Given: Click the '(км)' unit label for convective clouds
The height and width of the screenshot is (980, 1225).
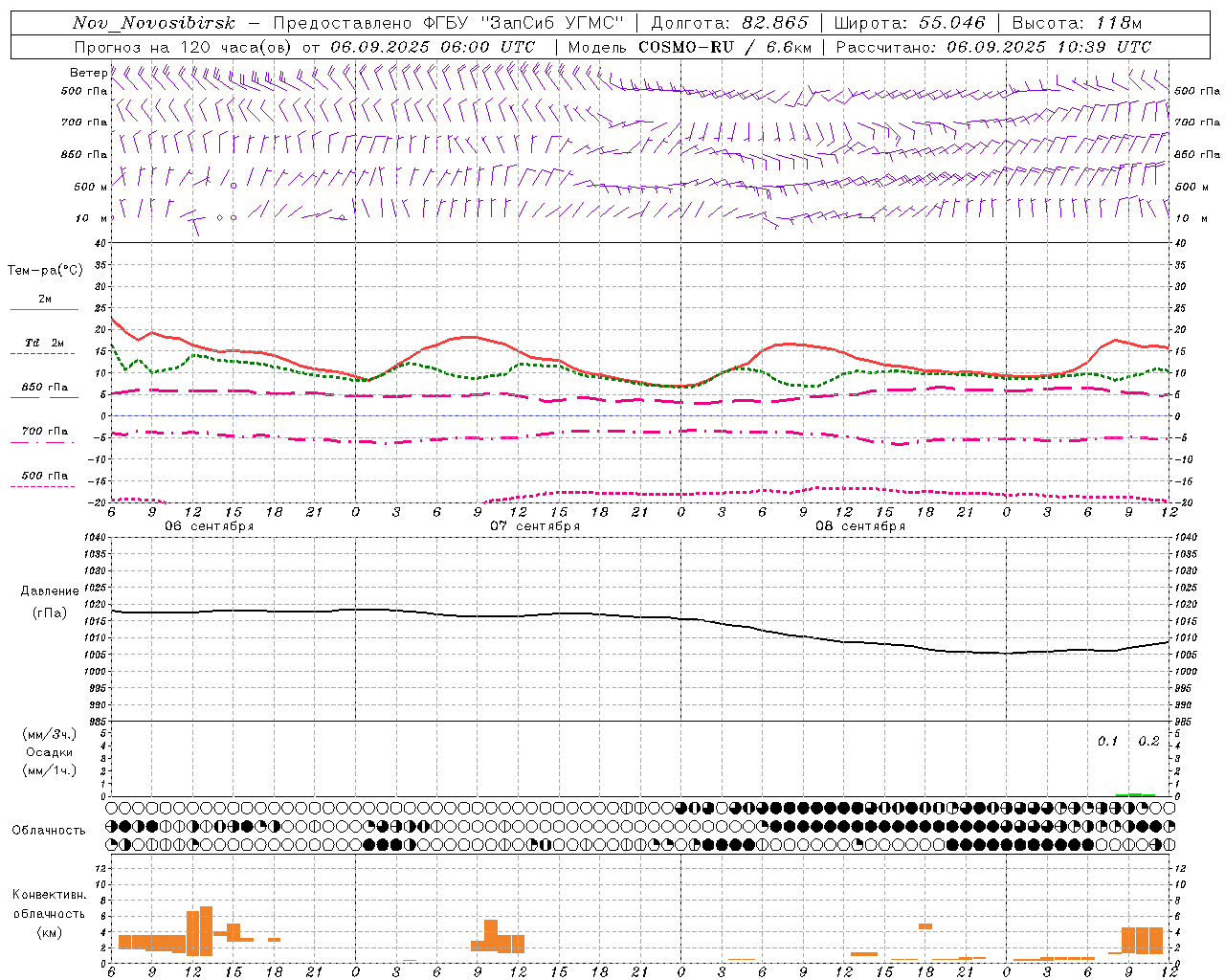Looking at the screenshot, I should [50, 932].
